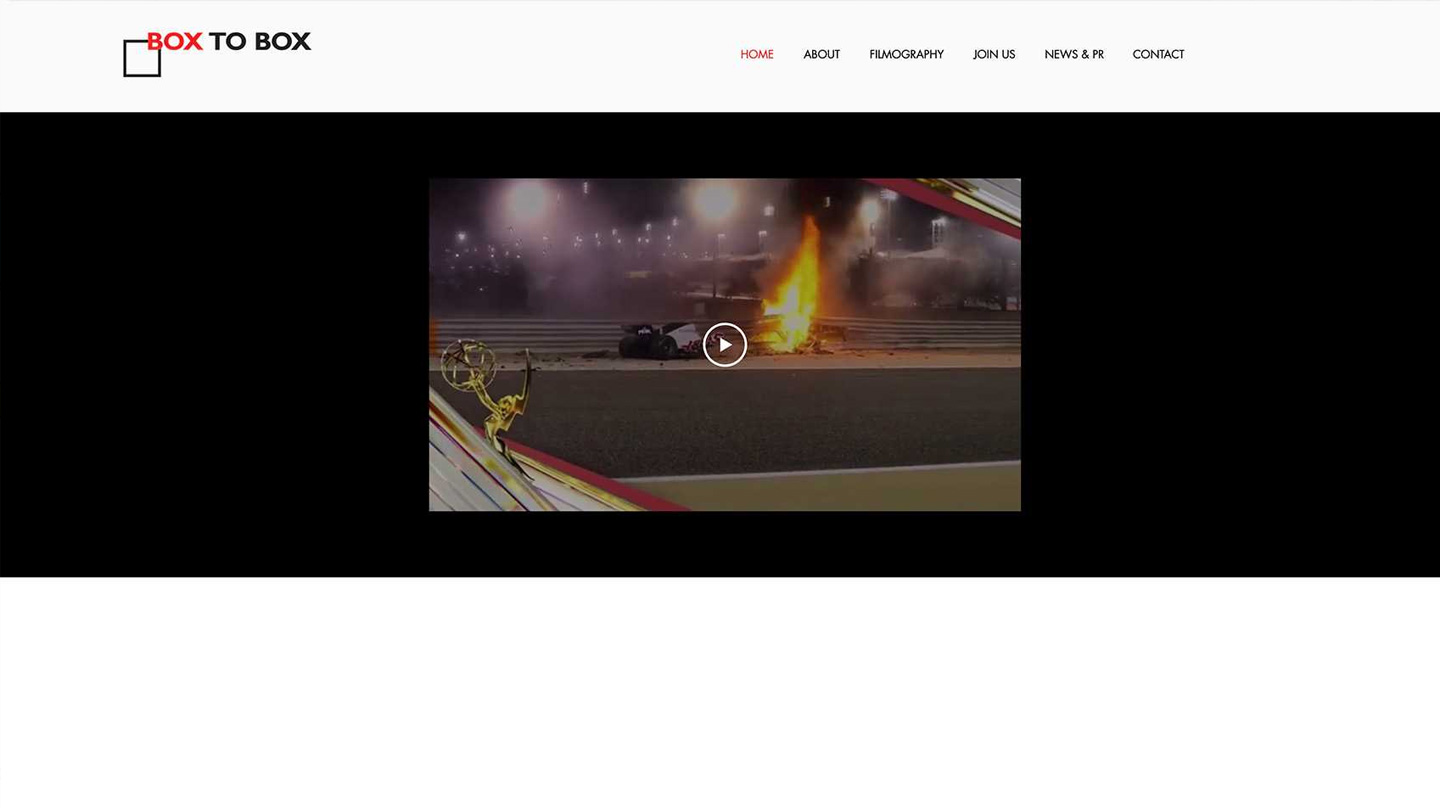Click the black banner left of video
Viewport: 1440px width, 810px height.
pyautogui.click(x=215, y=345)
